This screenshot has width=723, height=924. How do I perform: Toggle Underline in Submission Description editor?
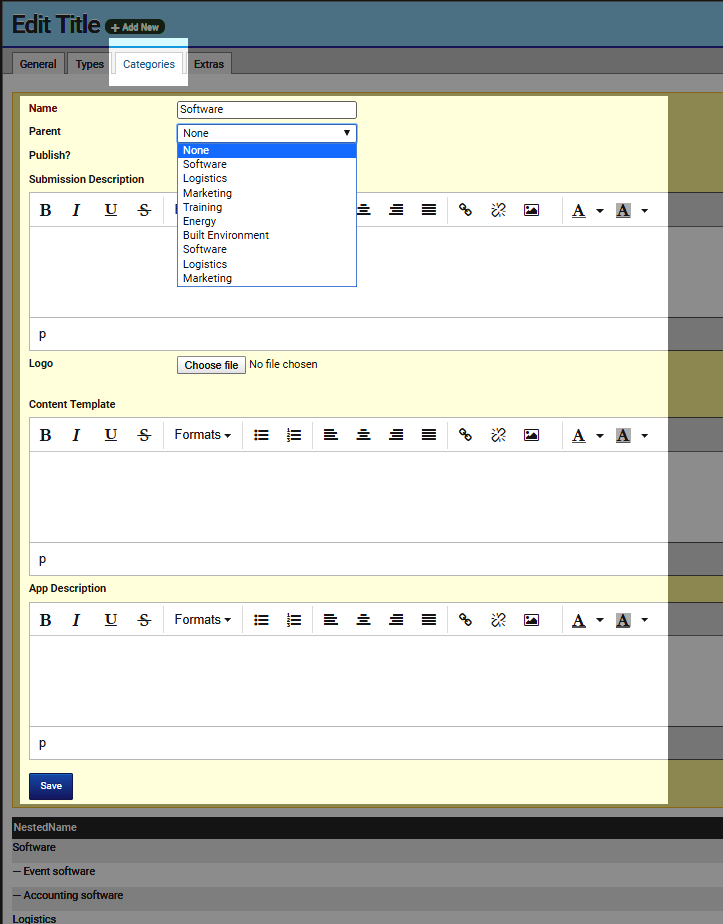(110, 210)
